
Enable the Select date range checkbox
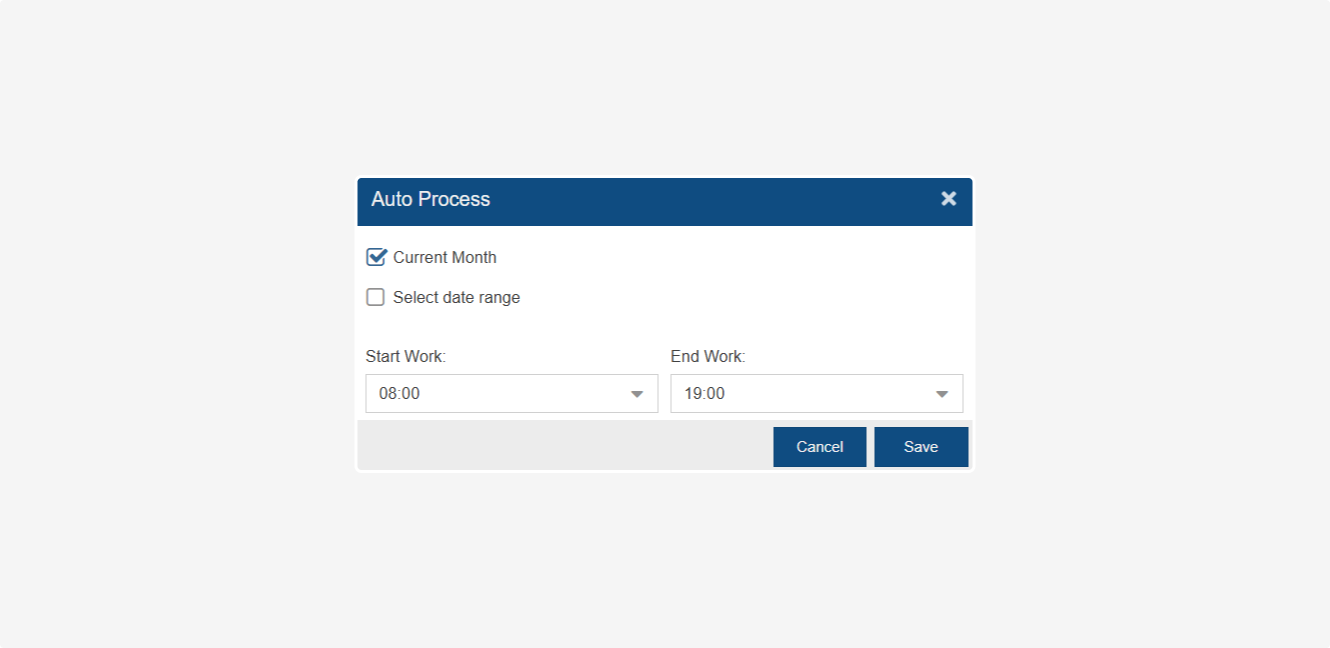point(376,297)
